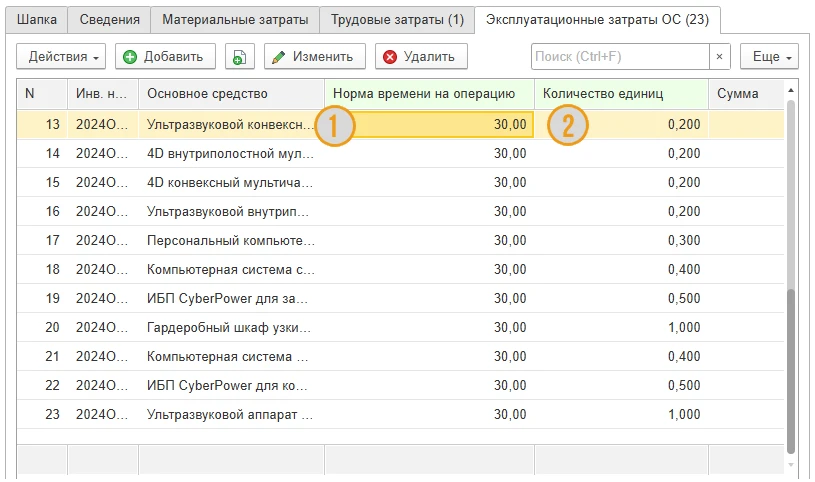Click the copy row icon button
815x482 pixels.
(x=240, y=57)
